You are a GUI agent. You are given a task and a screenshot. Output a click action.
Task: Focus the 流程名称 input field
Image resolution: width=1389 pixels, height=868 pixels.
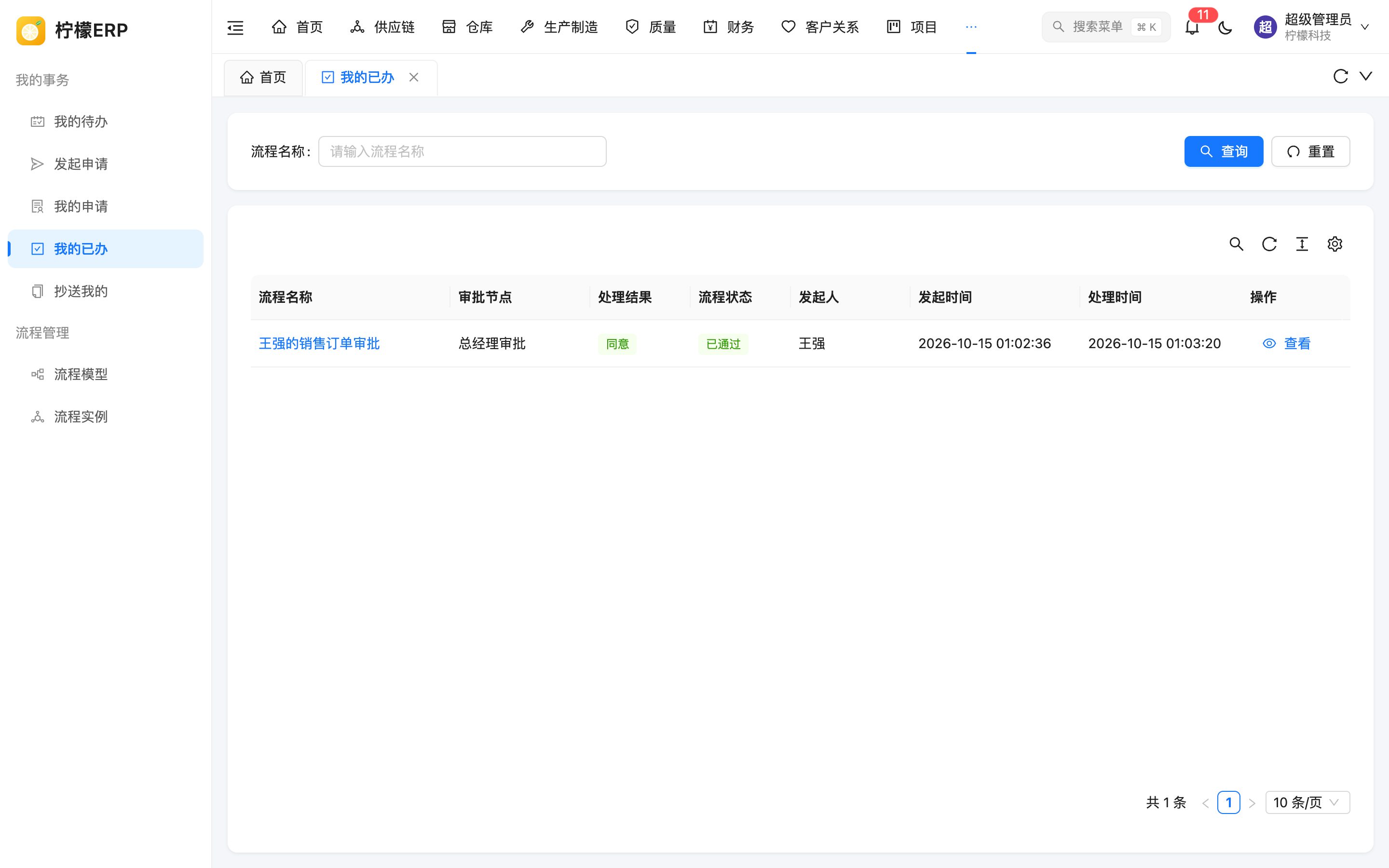pos(462,151)
